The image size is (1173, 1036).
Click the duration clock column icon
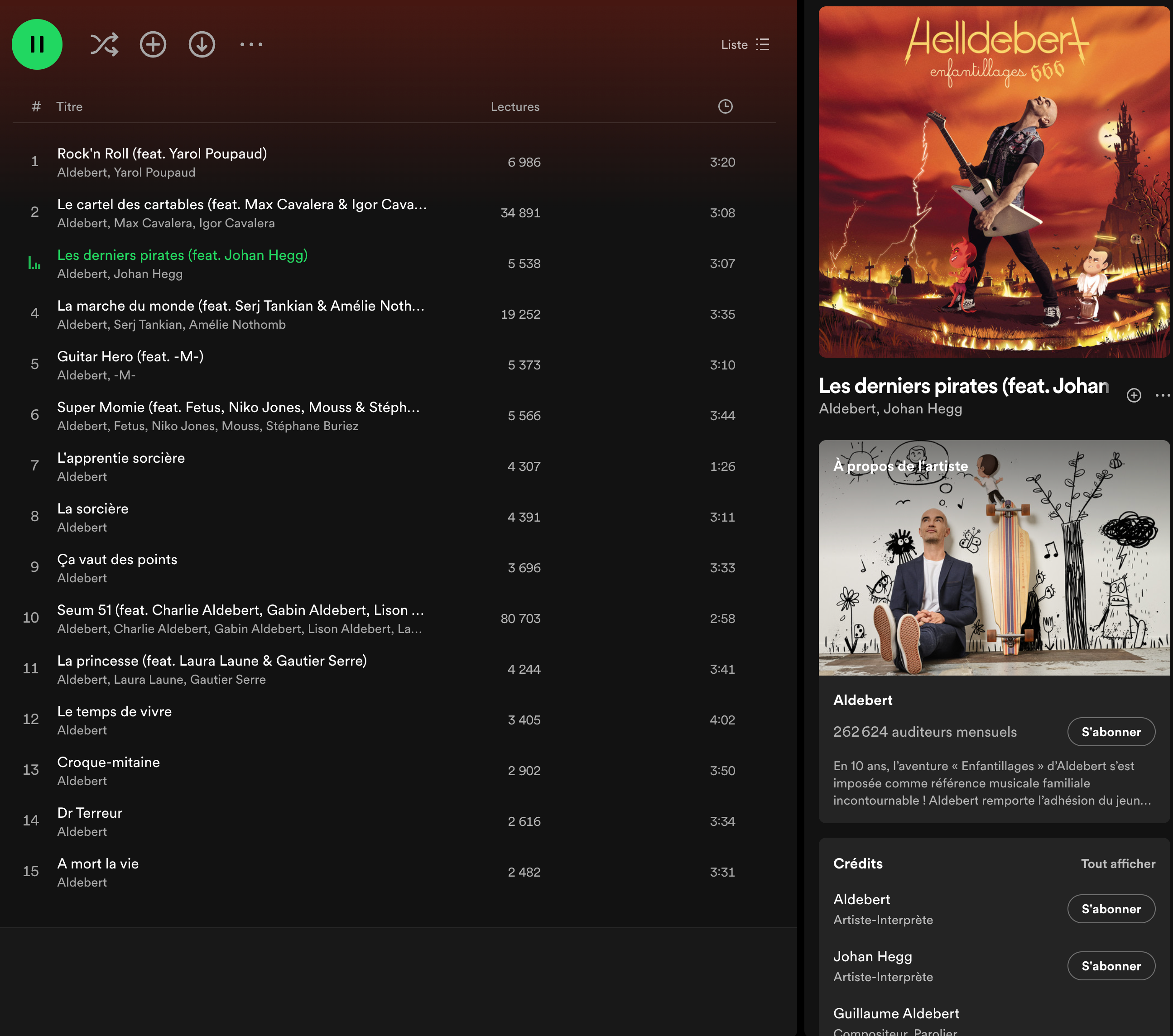[x=726, y=107]
